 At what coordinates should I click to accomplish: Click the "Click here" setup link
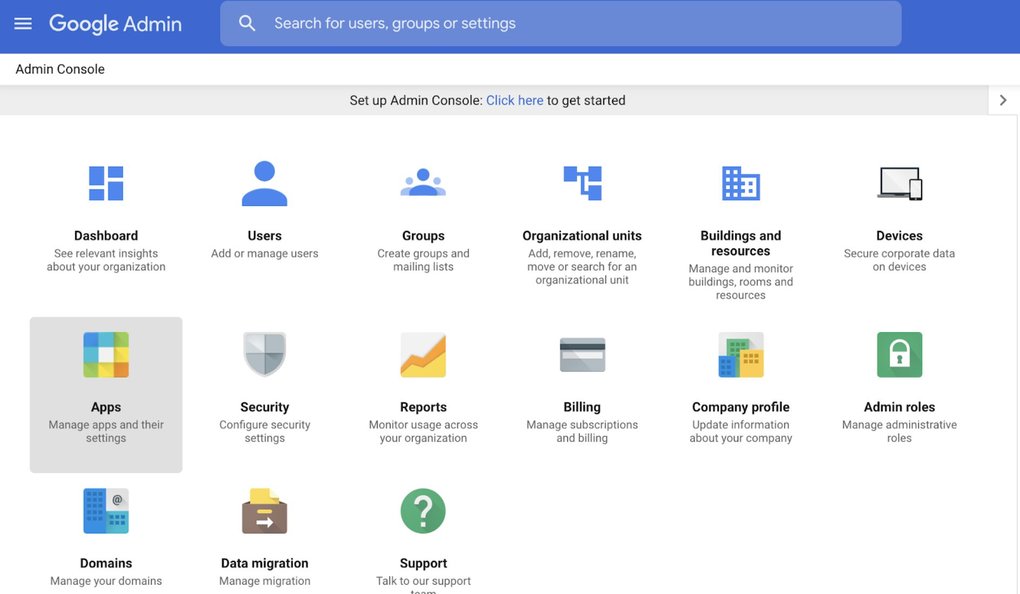(514, 101)
